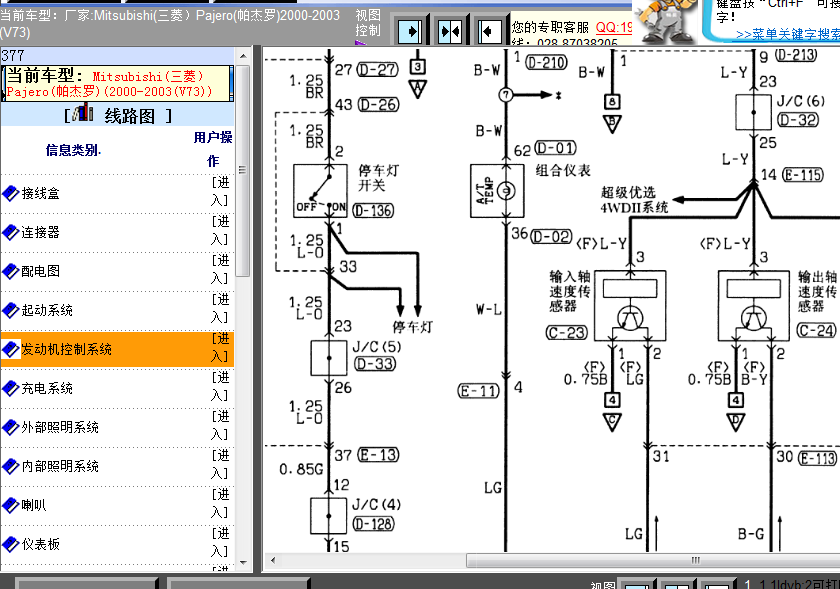This screenshot has height=589, width=840.
Task: Click the book icon beside 仪表板
Action: coord(10,545)
